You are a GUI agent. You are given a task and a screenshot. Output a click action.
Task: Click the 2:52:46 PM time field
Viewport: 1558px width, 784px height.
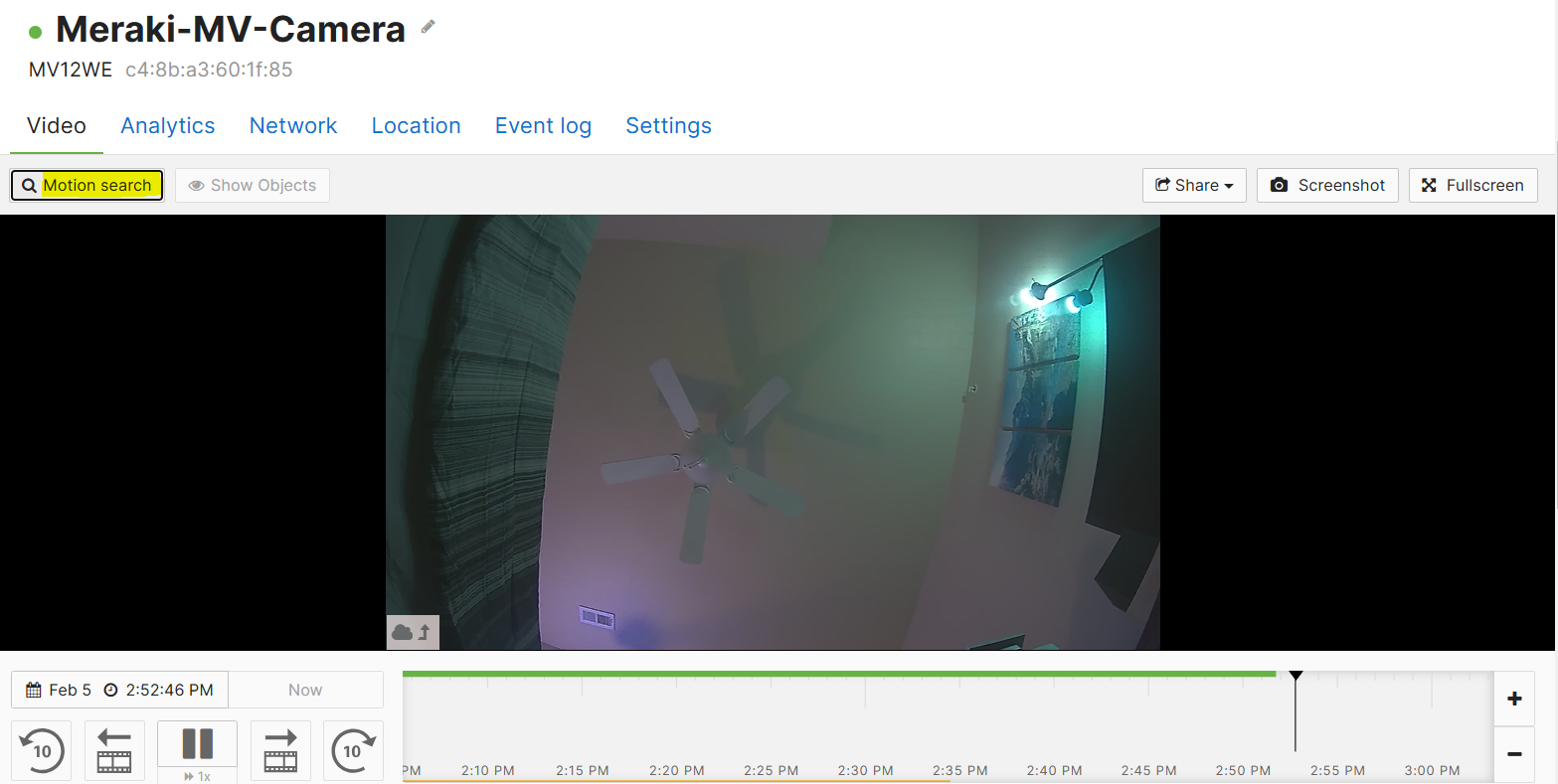(x=159, y=690)
